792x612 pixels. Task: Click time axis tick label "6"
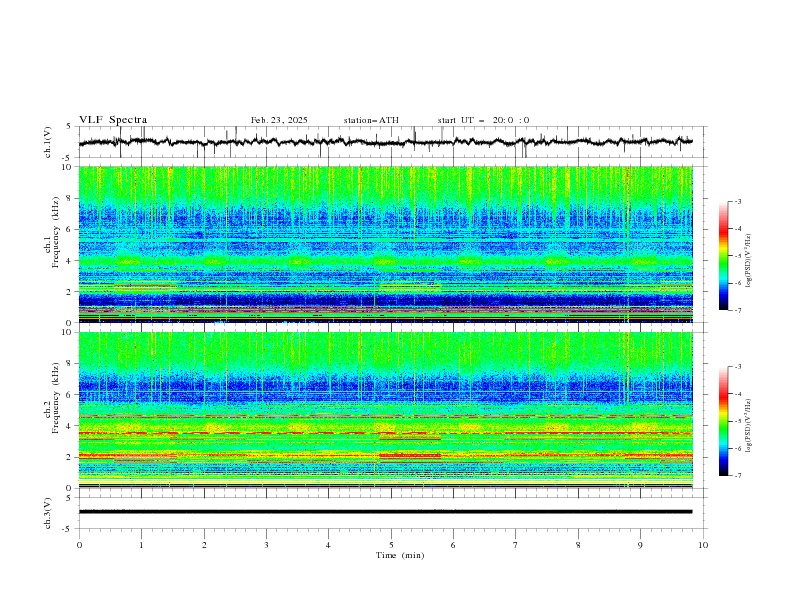click(453, 545)
